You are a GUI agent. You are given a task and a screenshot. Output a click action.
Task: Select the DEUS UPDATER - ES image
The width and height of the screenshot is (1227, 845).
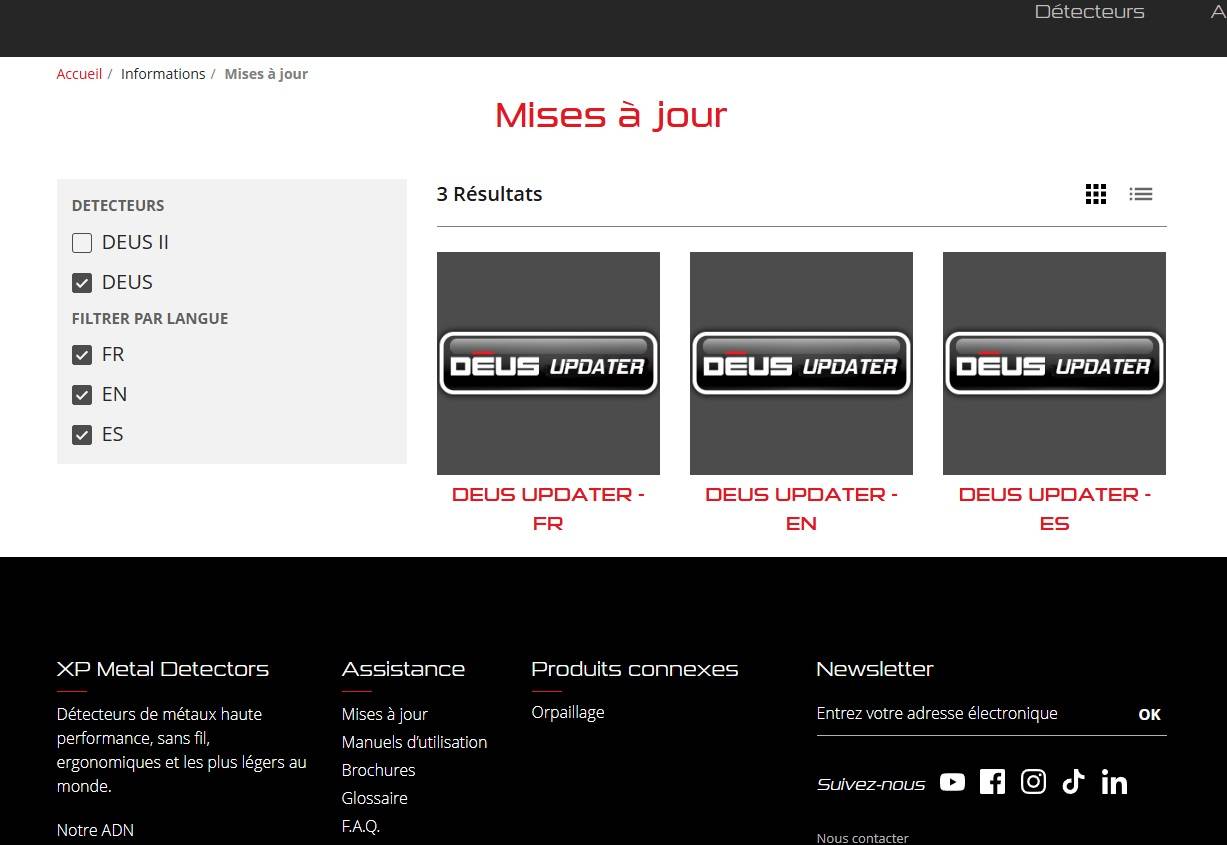coord(1054,363)
